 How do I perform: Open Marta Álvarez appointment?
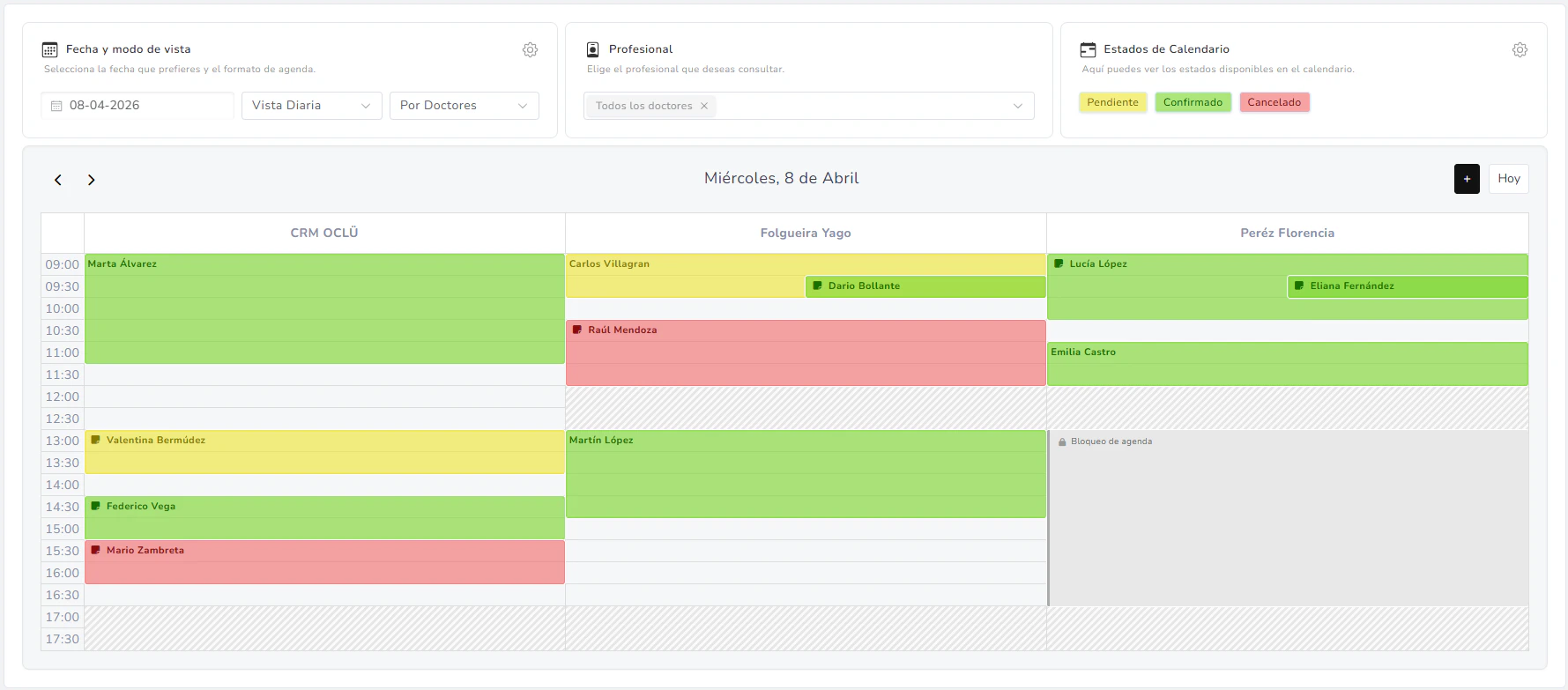click(x=324, y=308)
